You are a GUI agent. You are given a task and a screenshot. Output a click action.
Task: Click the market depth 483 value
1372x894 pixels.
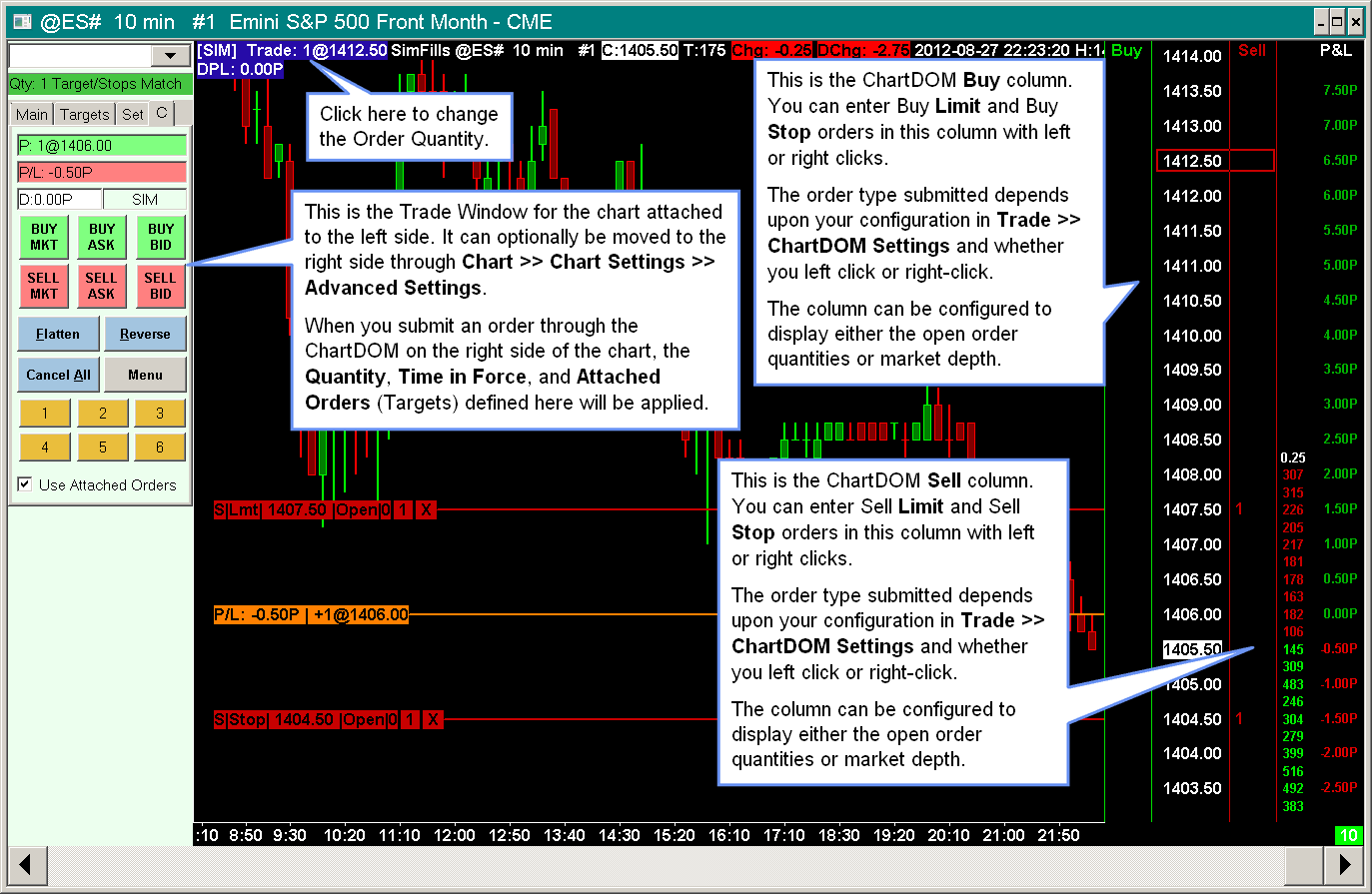pos(1293,684)
